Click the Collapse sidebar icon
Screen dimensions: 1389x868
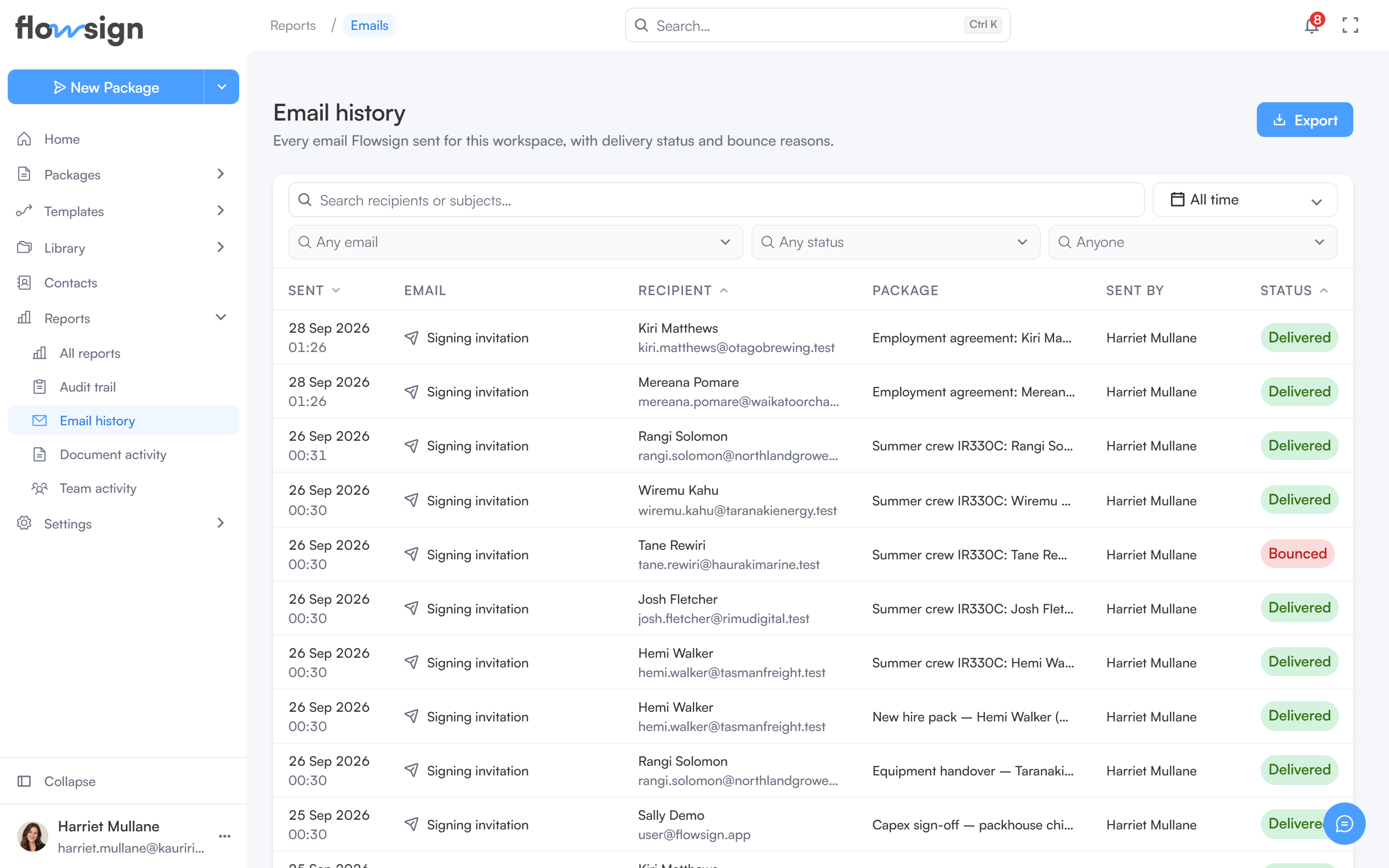tap(24, 781)
